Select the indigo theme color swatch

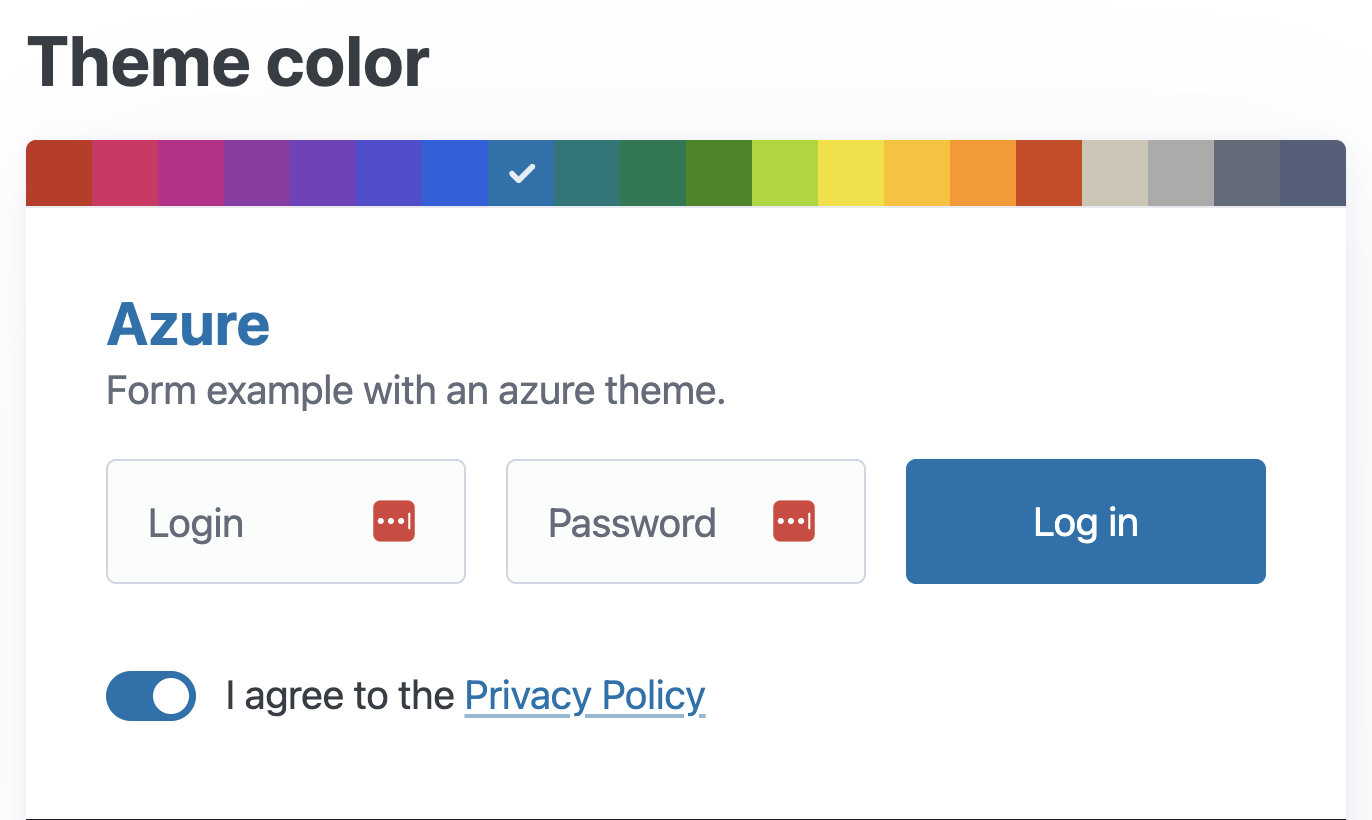(323, 173)
